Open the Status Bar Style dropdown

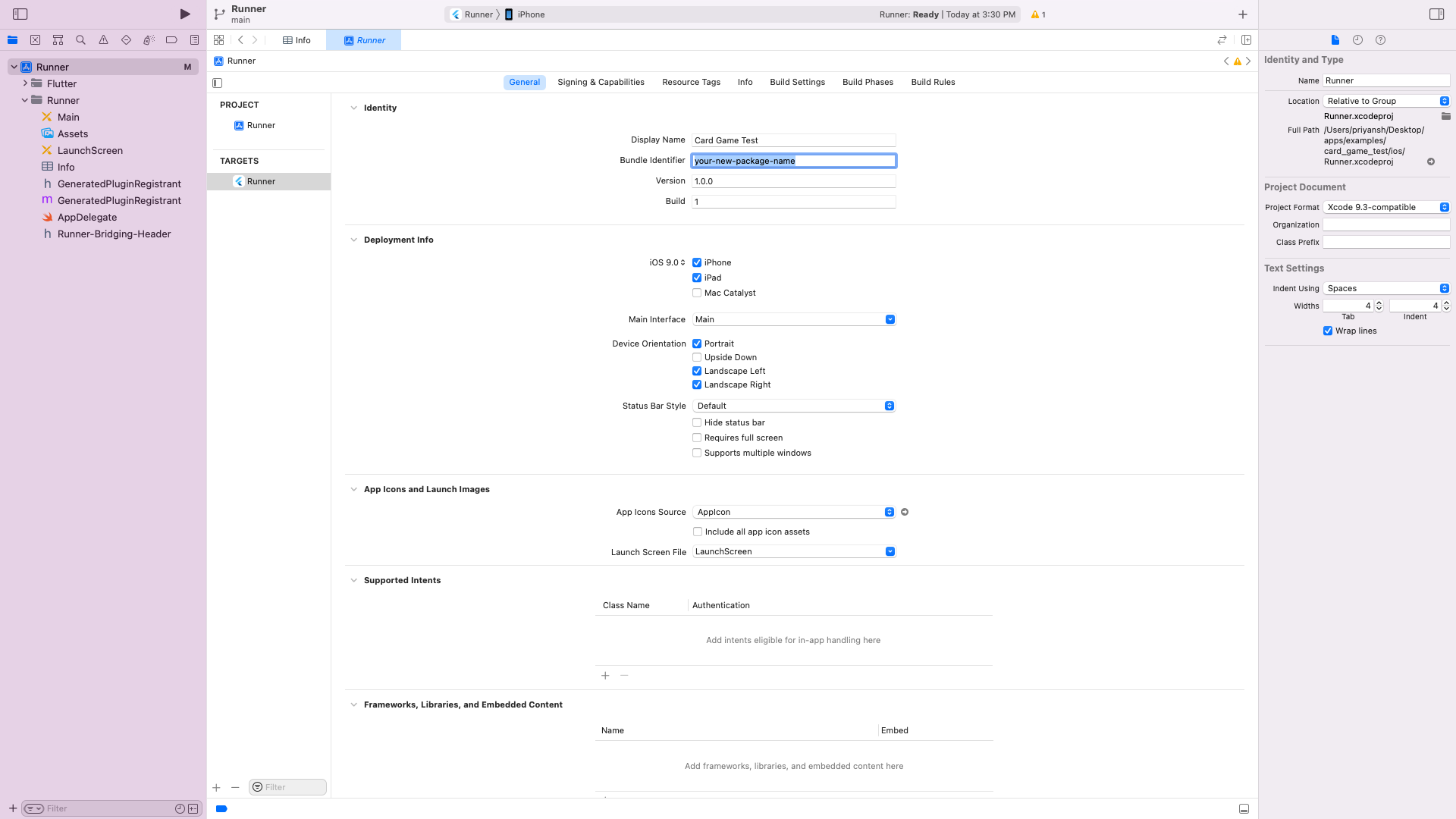(890, 405)
